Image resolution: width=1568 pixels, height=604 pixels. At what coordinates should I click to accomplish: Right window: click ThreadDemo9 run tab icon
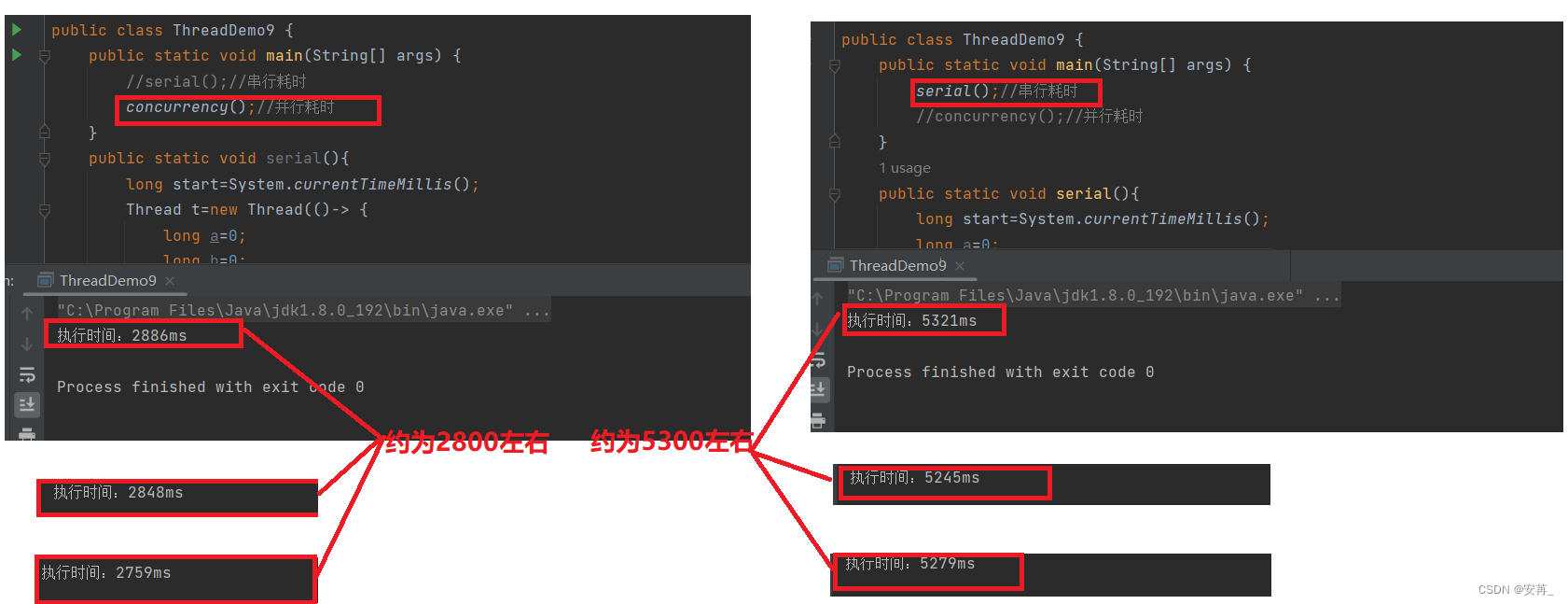click(836, 265)
